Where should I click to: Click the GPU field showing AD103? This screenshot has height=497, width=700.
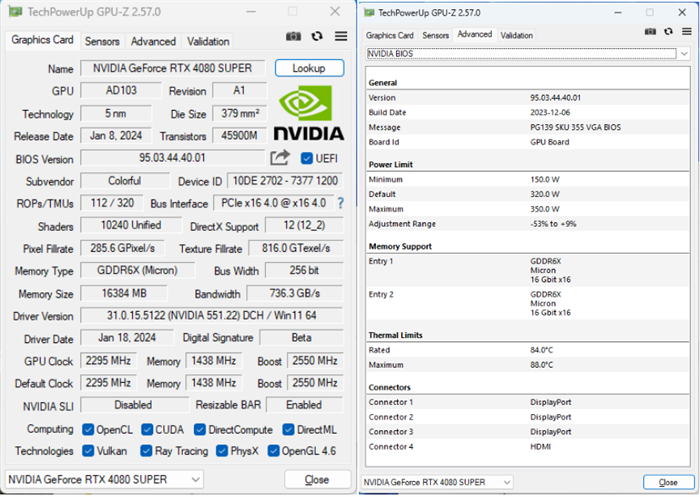point(121,91)
